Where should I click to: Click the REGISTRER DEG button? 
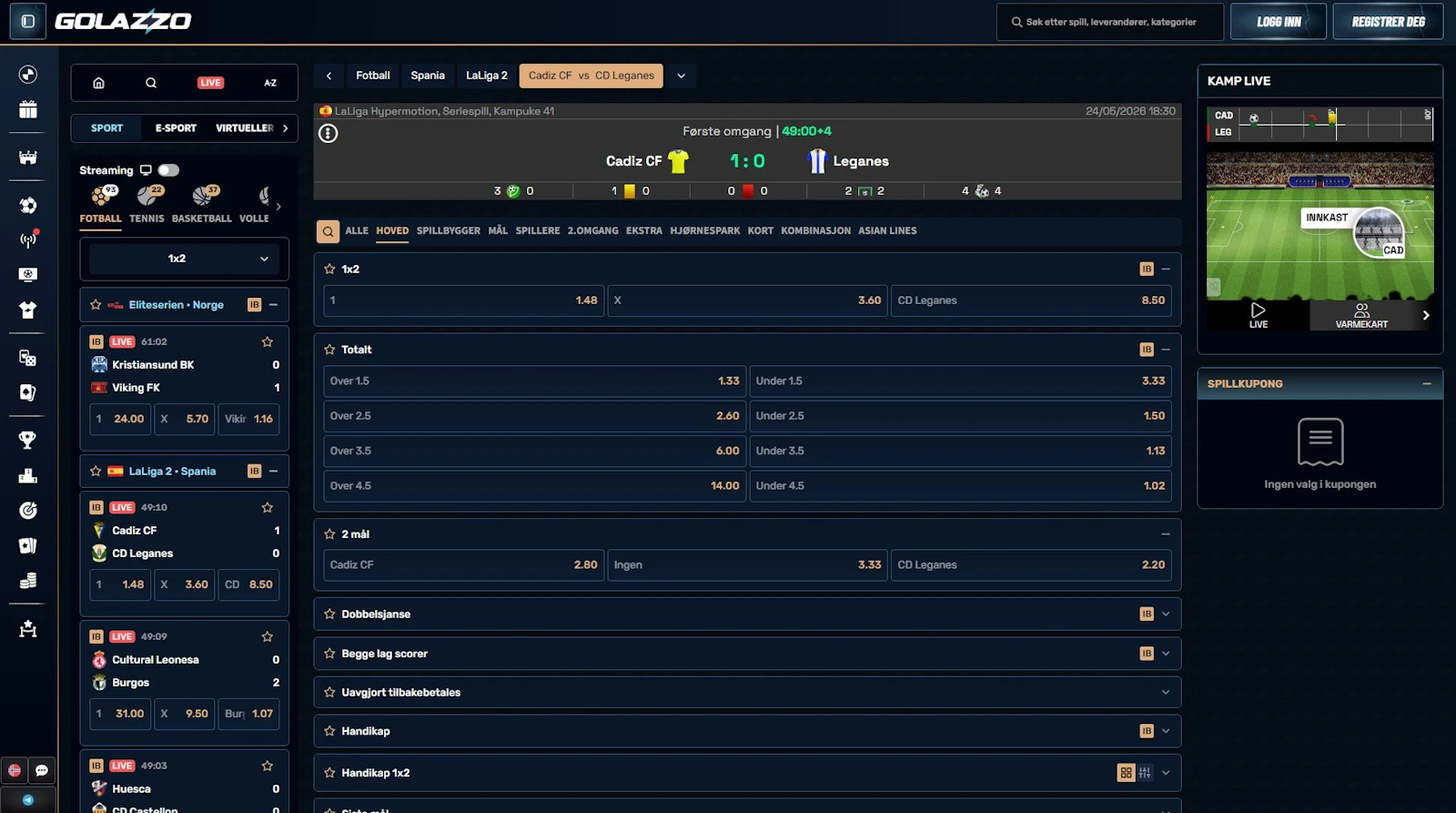coord(1389,22)
